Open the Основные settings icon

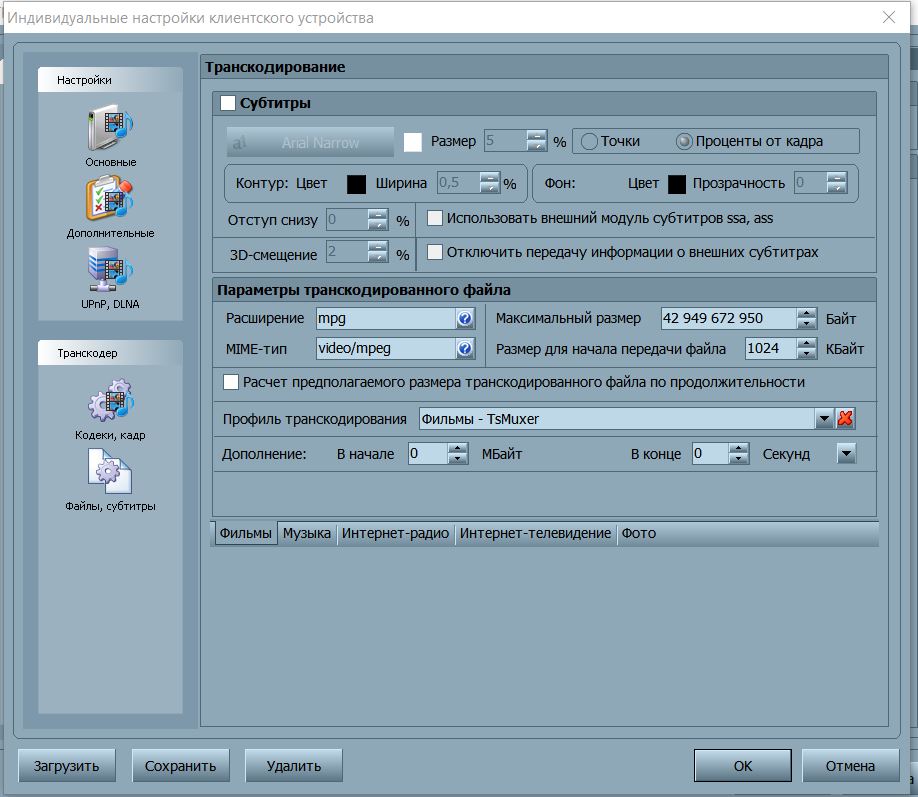pos(110,128)
